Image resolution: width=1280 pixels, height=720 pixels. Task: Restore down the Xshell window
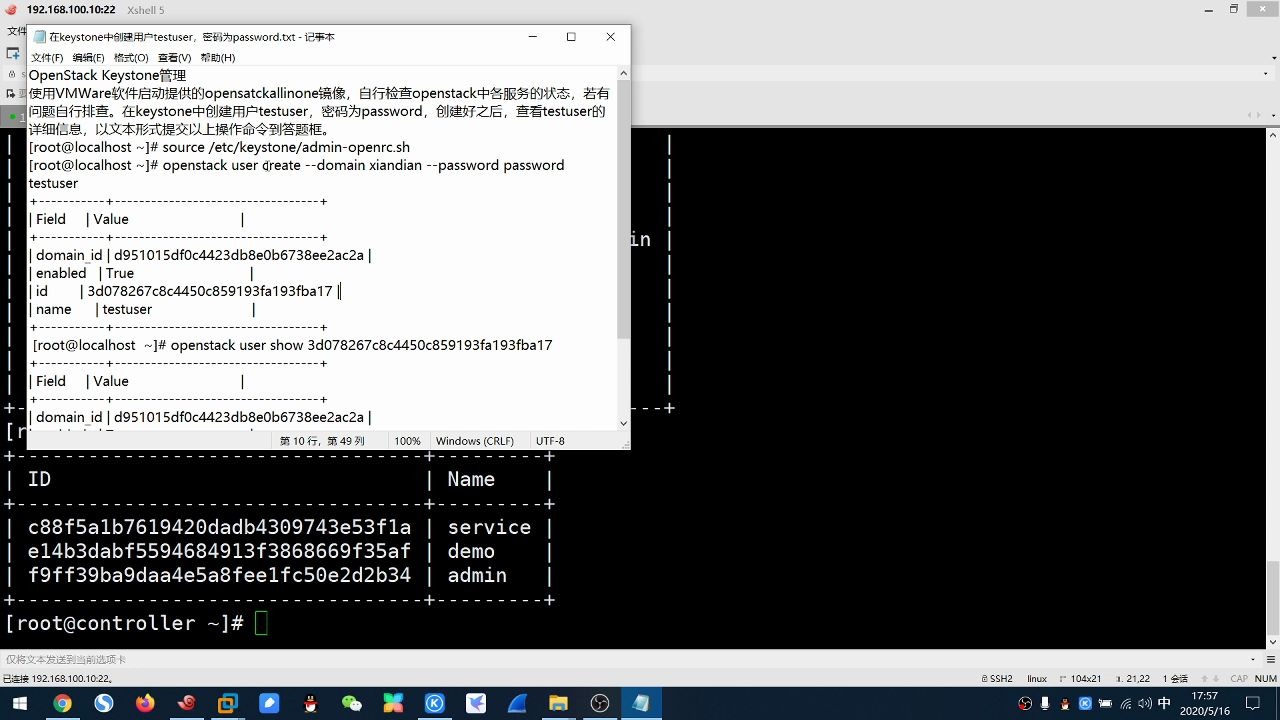coord(1234,9)
